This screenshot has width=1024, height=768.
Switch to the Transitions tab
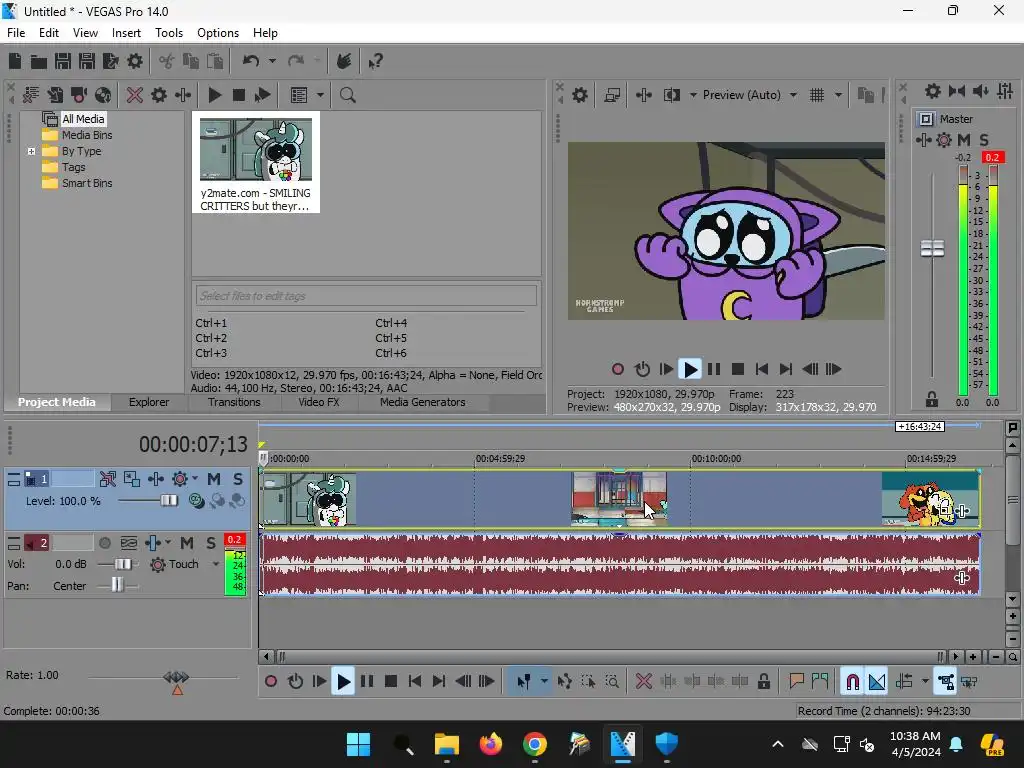[x=234, y=402]
